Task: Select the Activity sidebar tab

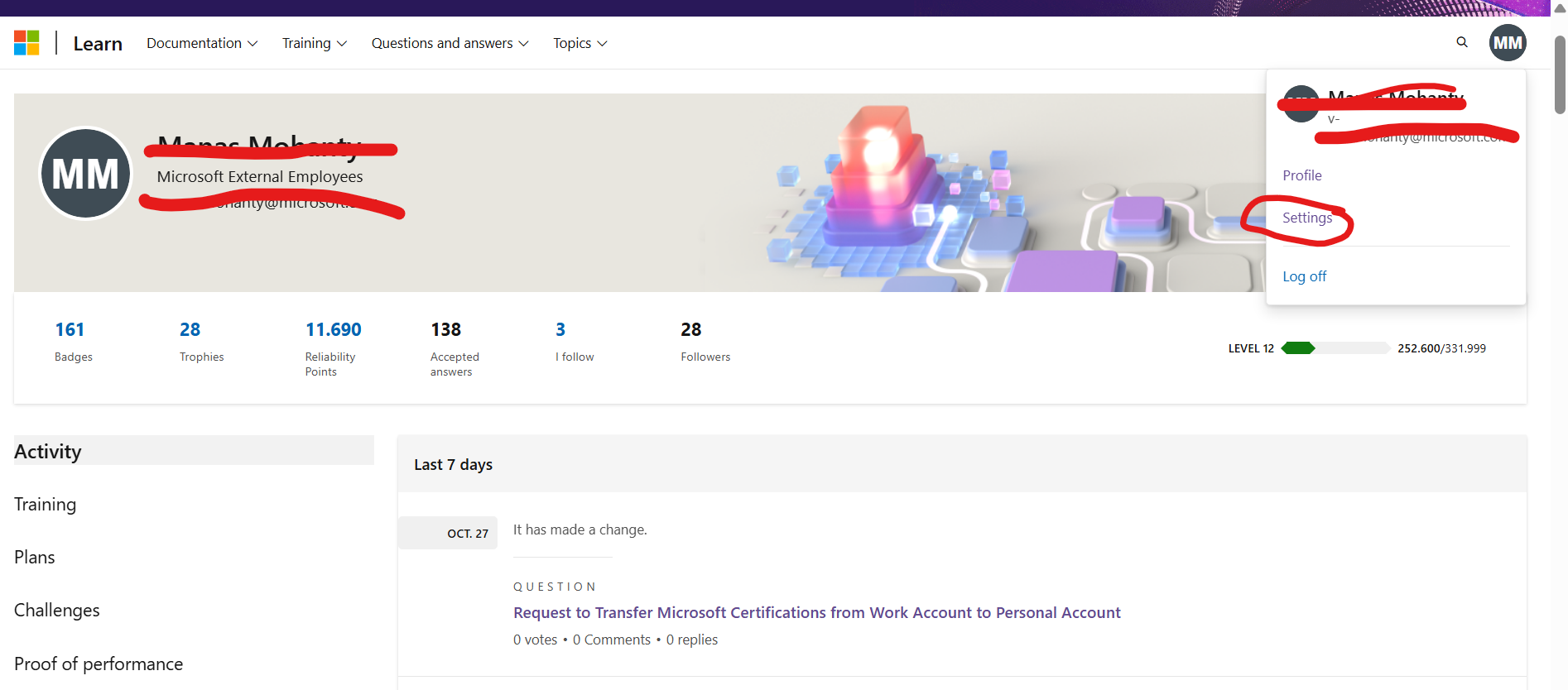Action: (x=194, y=451)
